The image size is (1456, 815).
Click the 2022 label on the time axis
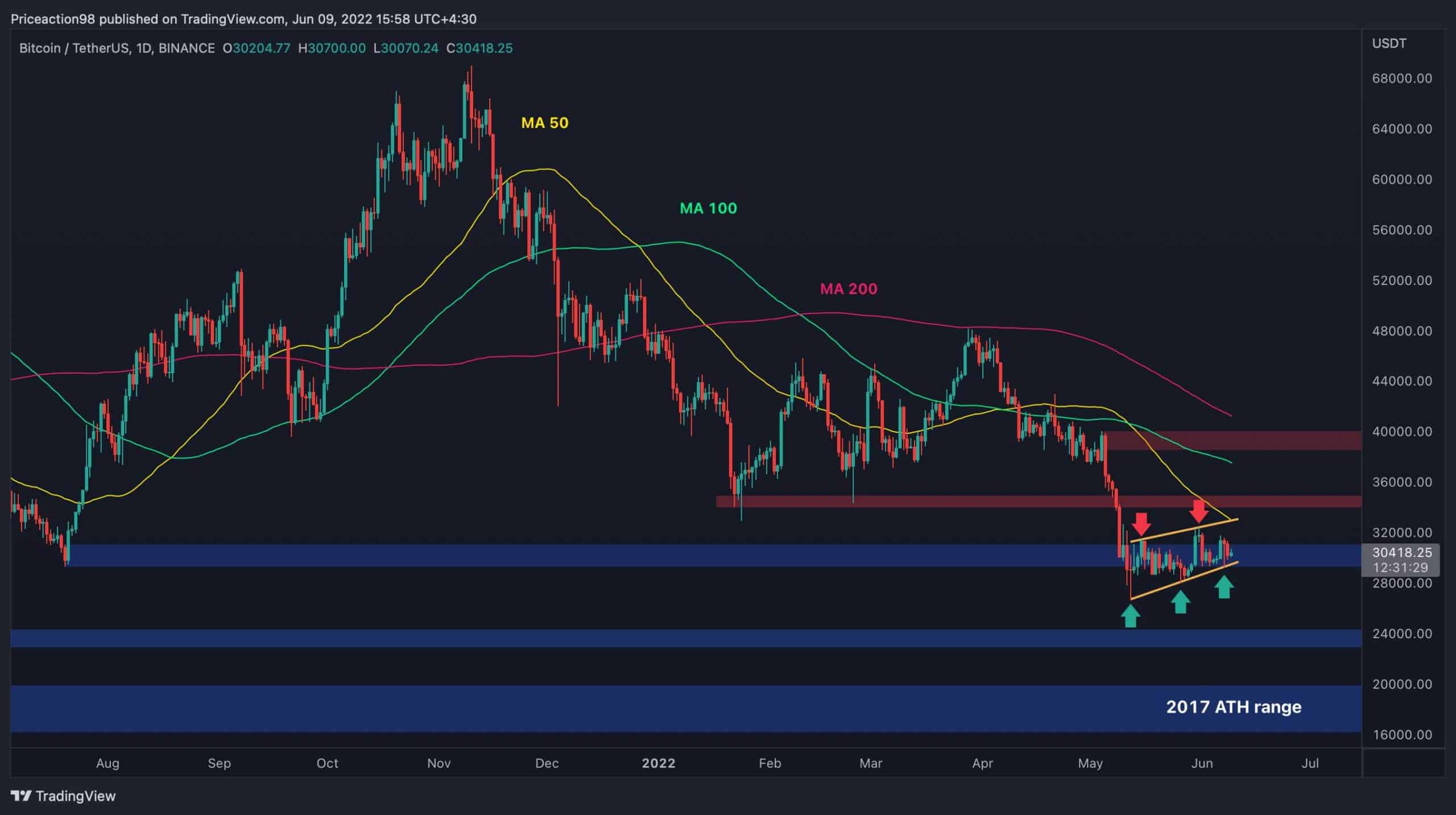click(660, 763)
